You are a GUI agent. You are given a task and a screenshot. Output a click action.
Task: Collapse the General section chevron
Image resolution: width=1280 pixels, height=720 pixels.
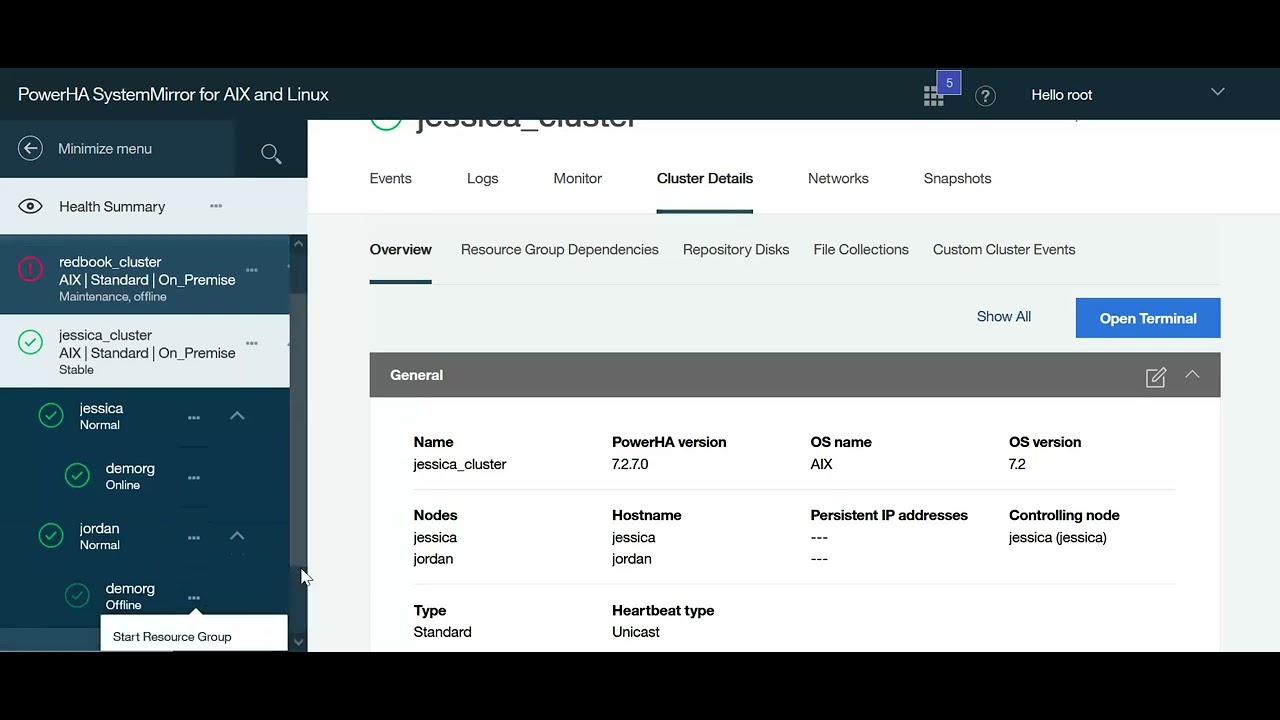coord(1192,374)
